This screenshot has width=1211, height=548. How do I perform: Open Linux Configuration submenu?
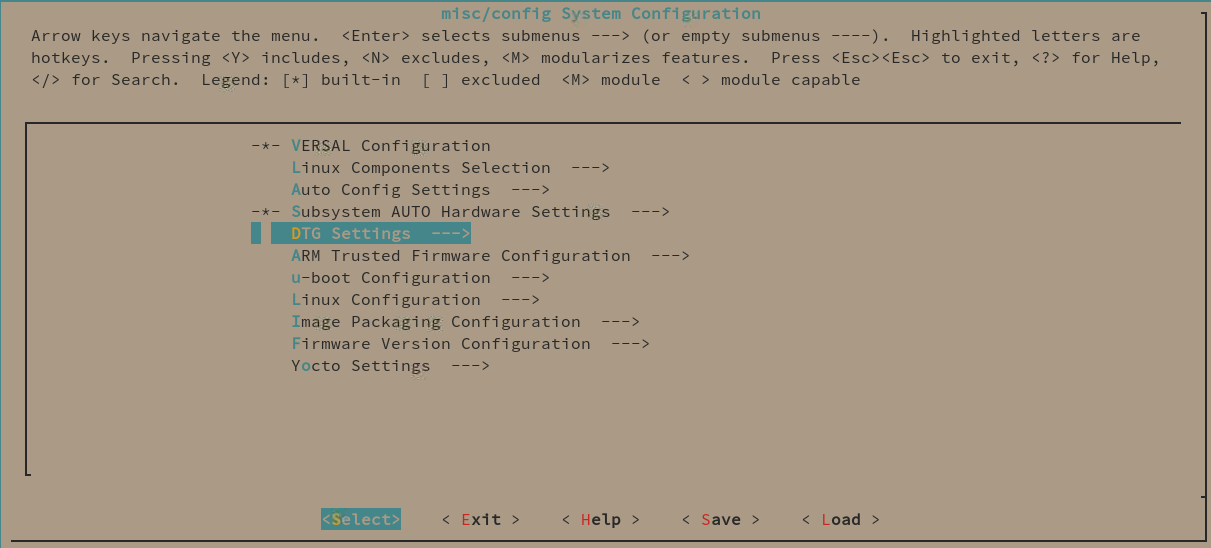pyautogui.click(x=416, y=300)
